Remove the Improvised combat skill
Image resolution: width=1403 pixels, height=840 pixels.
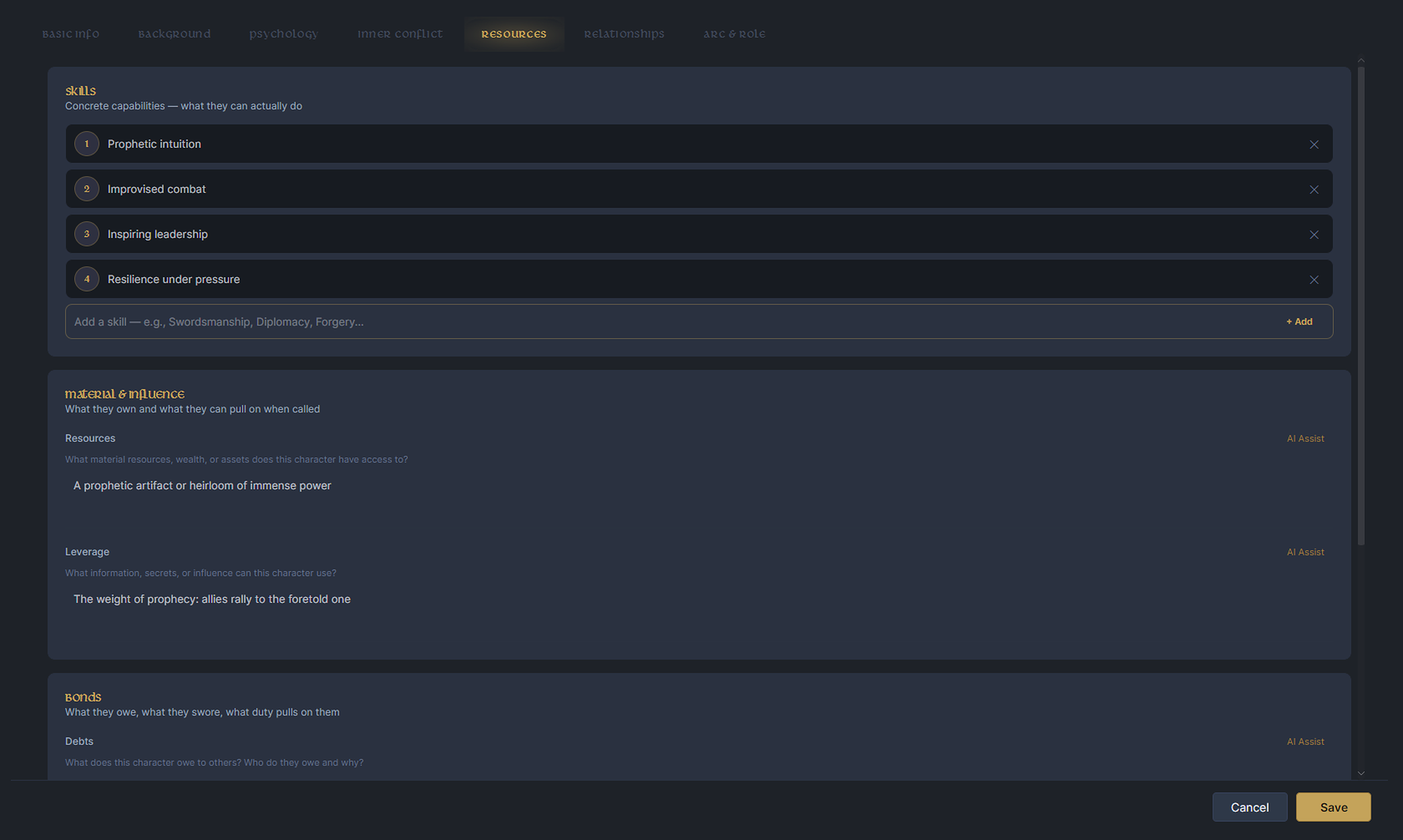point(1314,189)
